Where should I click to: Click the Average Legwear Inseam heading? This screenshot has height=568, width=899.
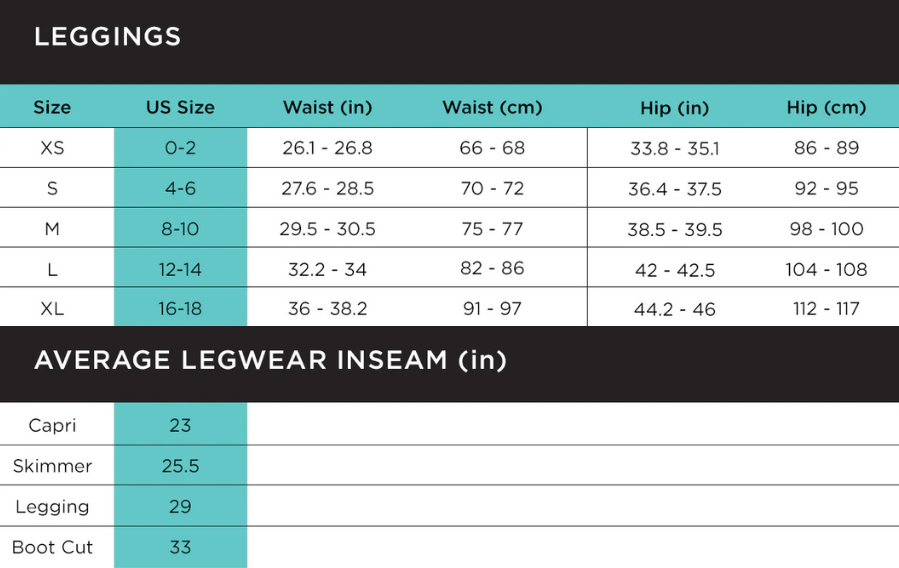tap(270, 360)
